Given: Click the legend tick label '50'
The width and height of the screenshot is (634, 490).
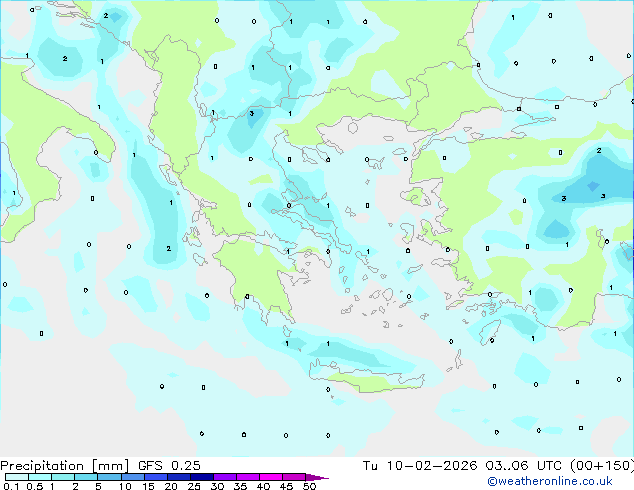Looking at the screenshot, I should pyautogui.click(x=309, y=486).
